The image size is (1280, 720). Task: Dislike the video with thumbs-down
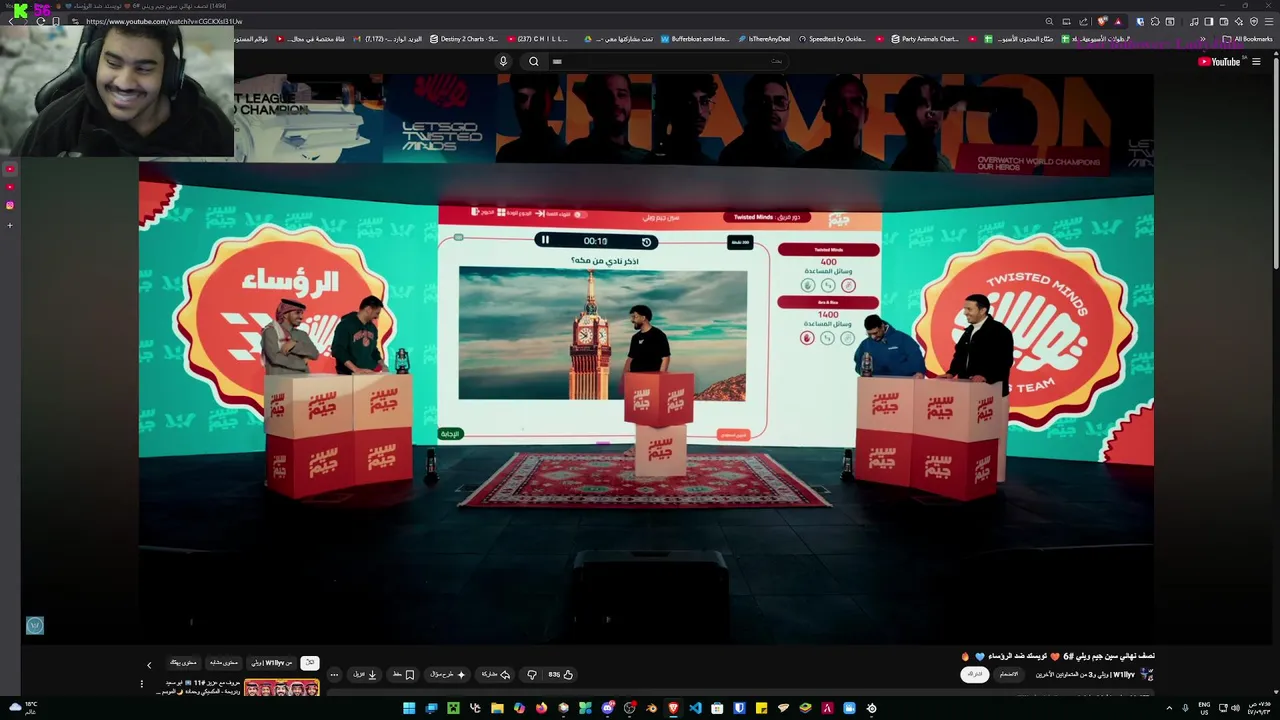point(532,674)
